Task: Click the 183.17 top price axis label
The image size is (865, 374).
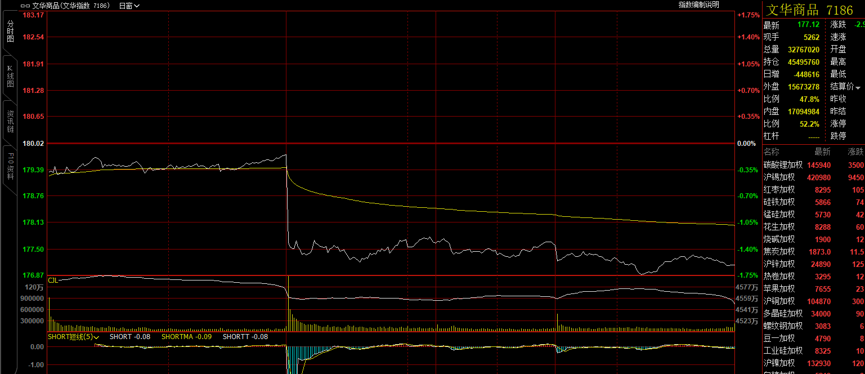Action: point(33,15)
